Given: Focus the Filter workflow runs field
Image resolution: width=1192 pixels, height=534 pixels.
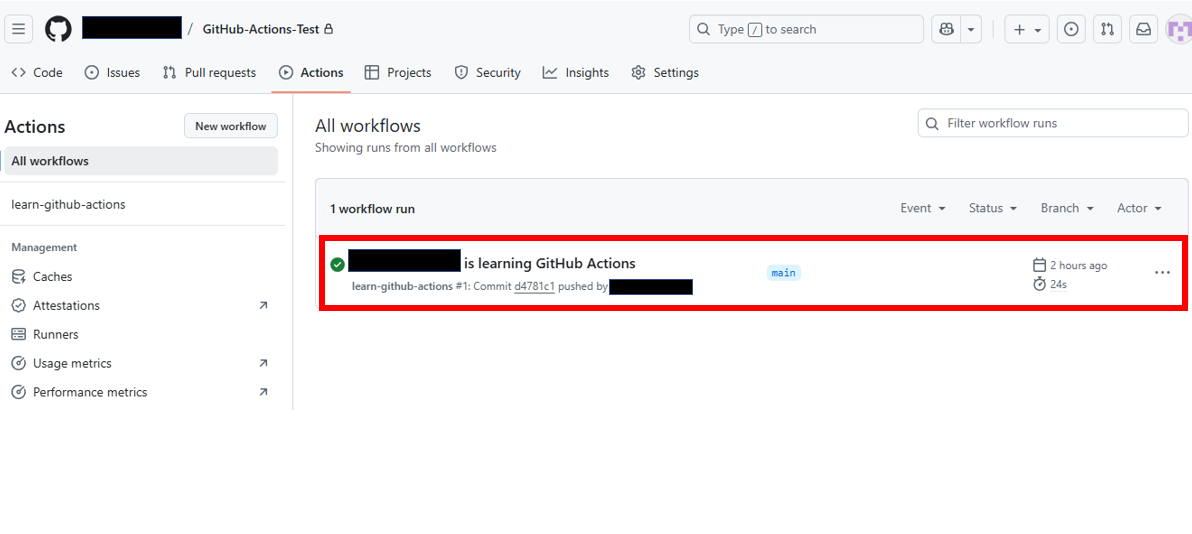Looking at the screenshot, I should (1053, 123).
